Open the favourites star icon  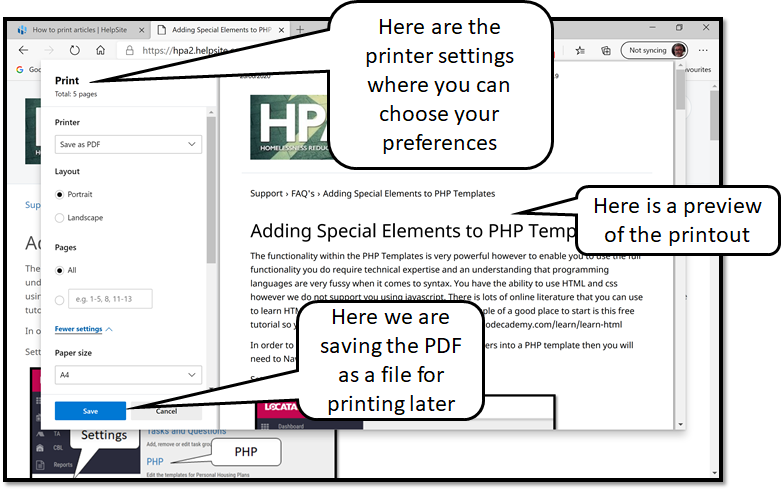click(x=580, y=50)
